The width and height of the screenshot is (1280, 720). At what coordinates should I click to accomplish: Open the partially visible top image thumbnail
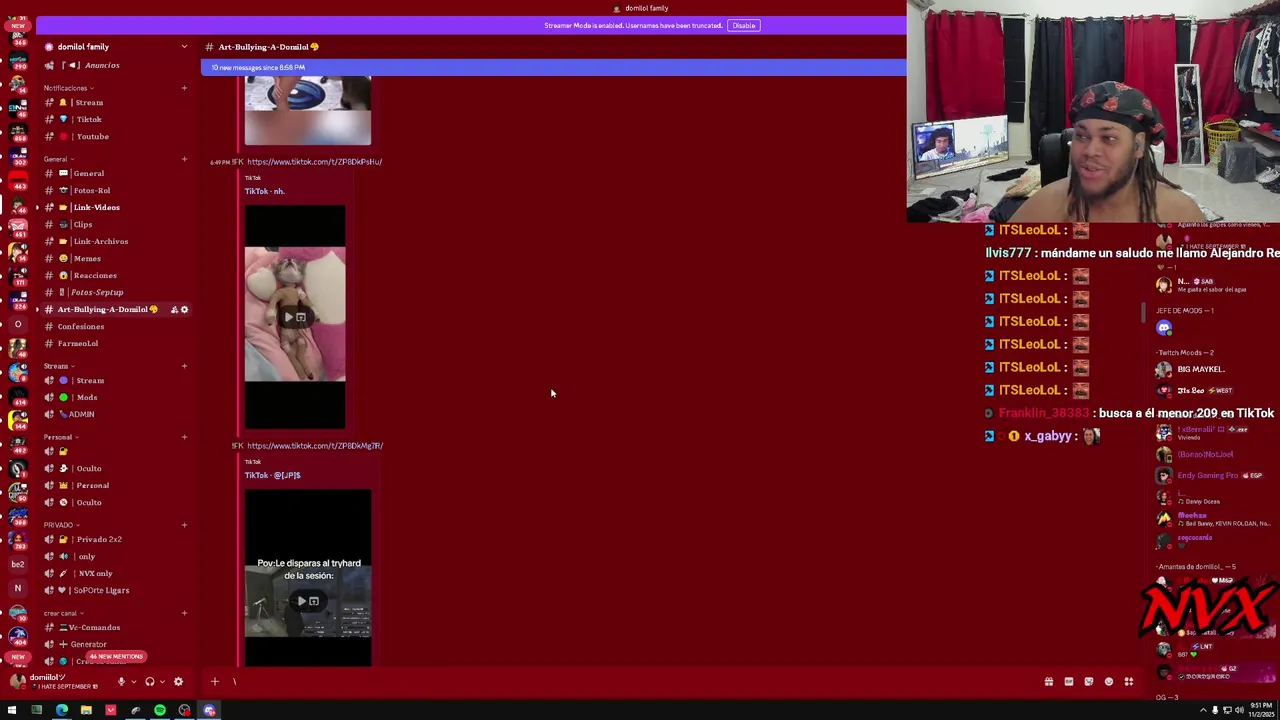point(308,111)
